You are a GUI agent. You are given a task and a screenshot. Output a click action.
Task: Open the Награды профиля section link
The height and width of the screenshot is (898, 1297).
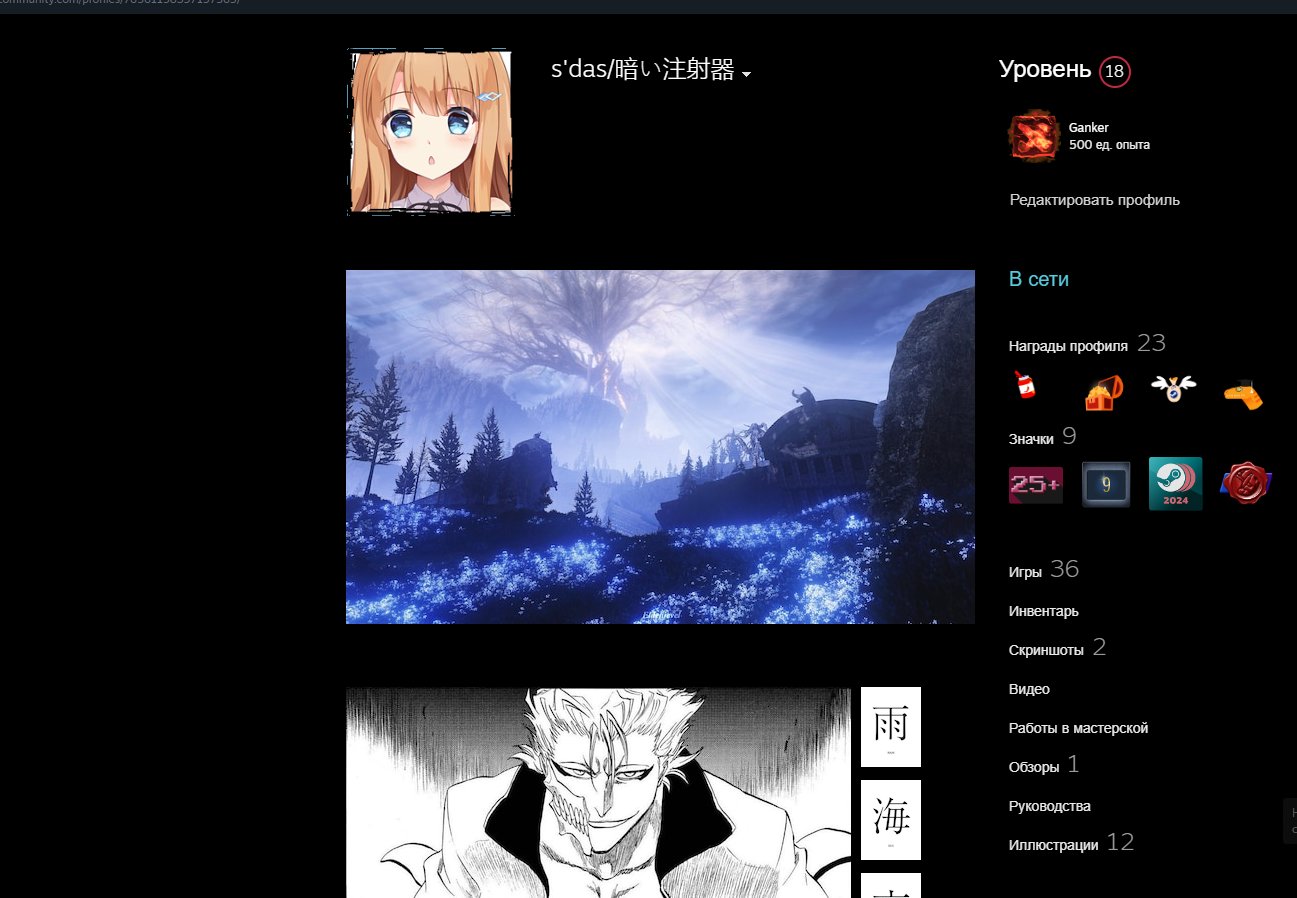[x=1068, y=346]
